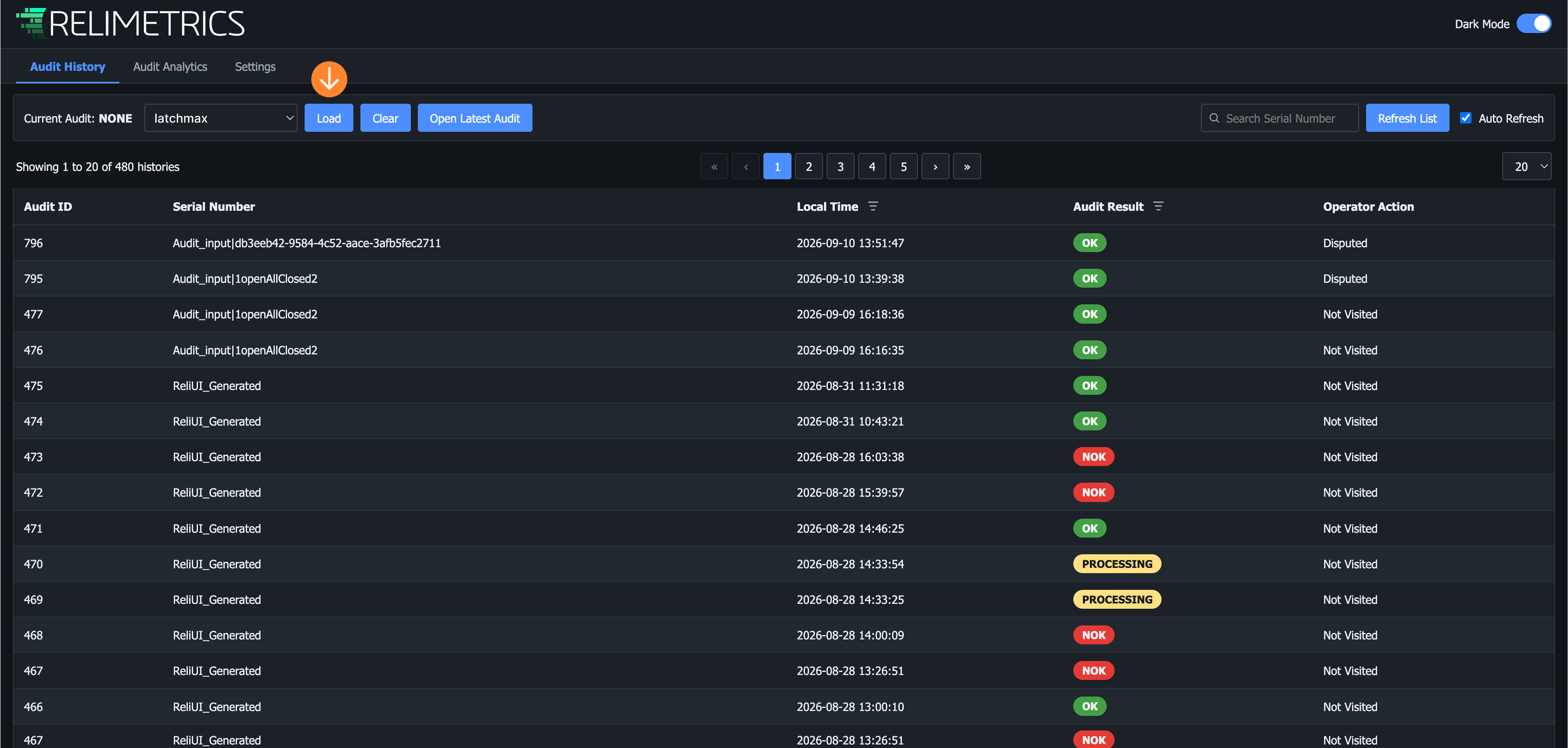Click the Refresh List button

point(1407,118)
